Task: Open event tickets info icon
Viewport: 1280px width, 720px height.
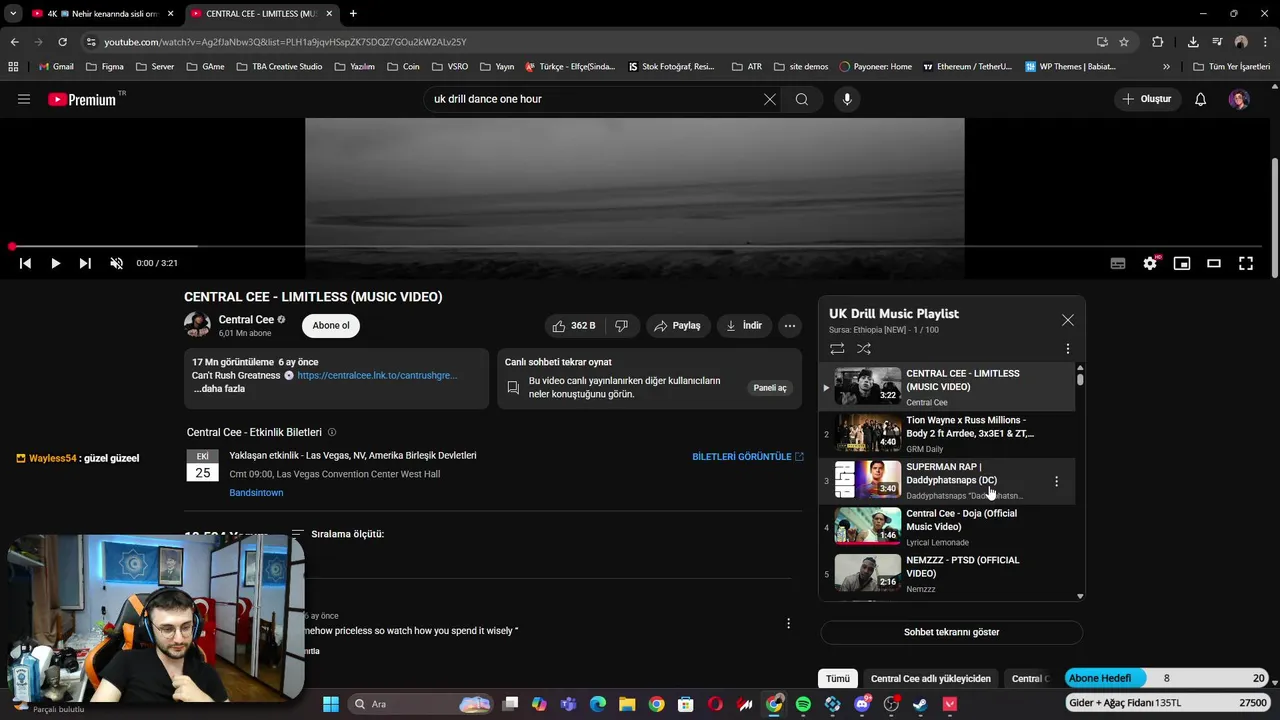Action: 332,432
